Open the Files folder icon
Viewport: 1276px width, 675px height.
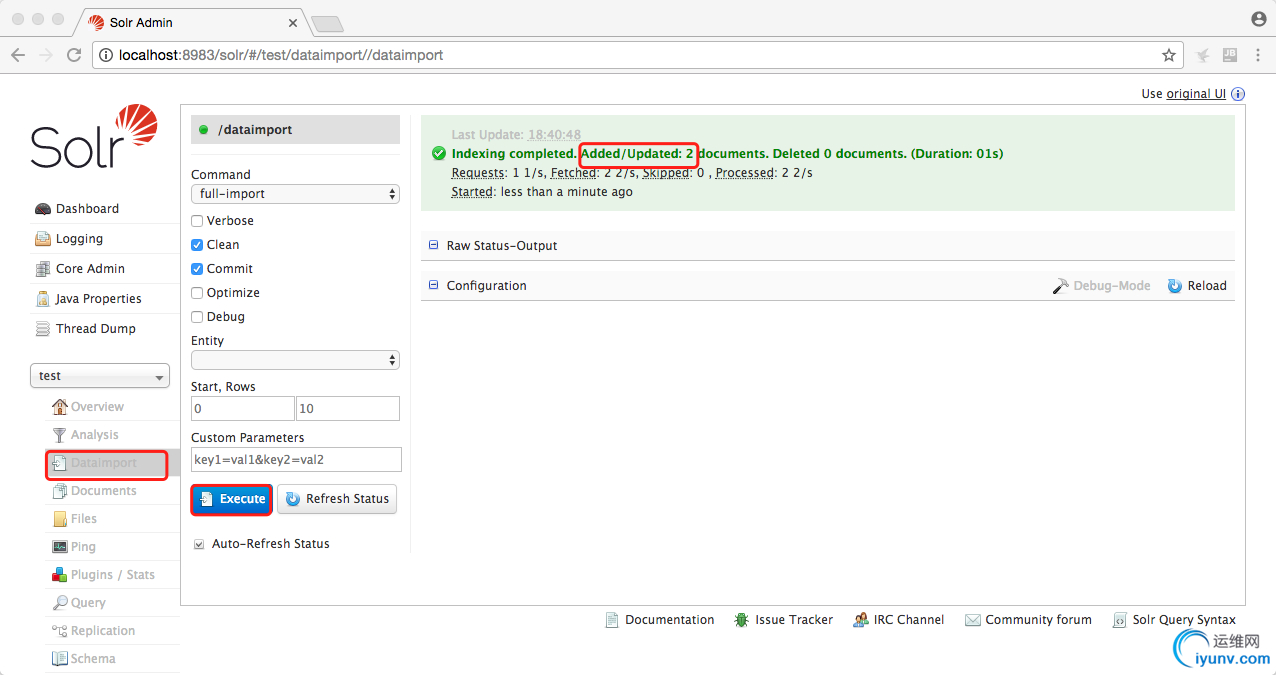tap(60, 519)
